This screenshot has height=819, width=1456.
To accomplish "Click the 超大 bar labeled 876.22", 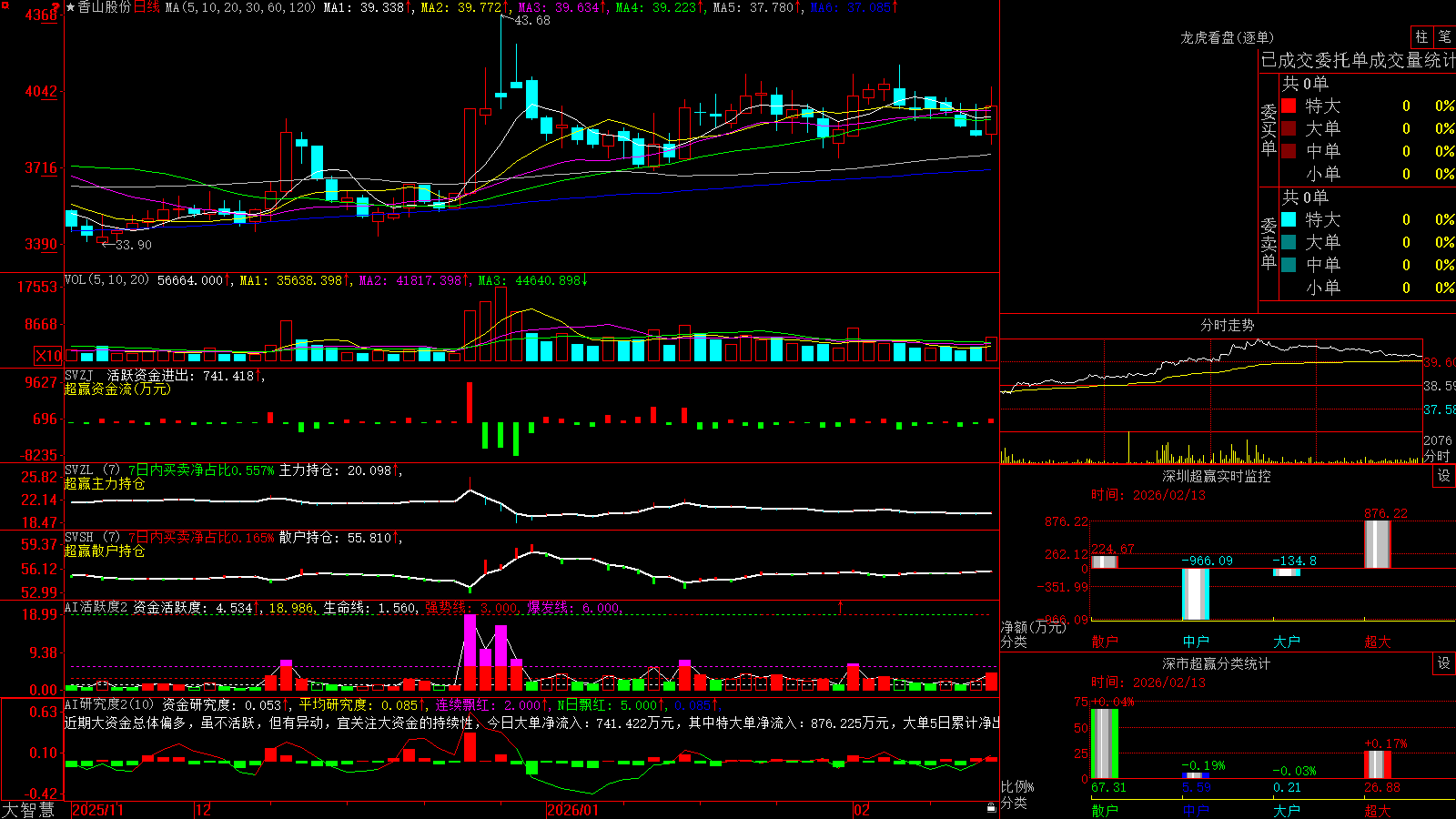I will pyautogui.click(x=1378, y=544).
